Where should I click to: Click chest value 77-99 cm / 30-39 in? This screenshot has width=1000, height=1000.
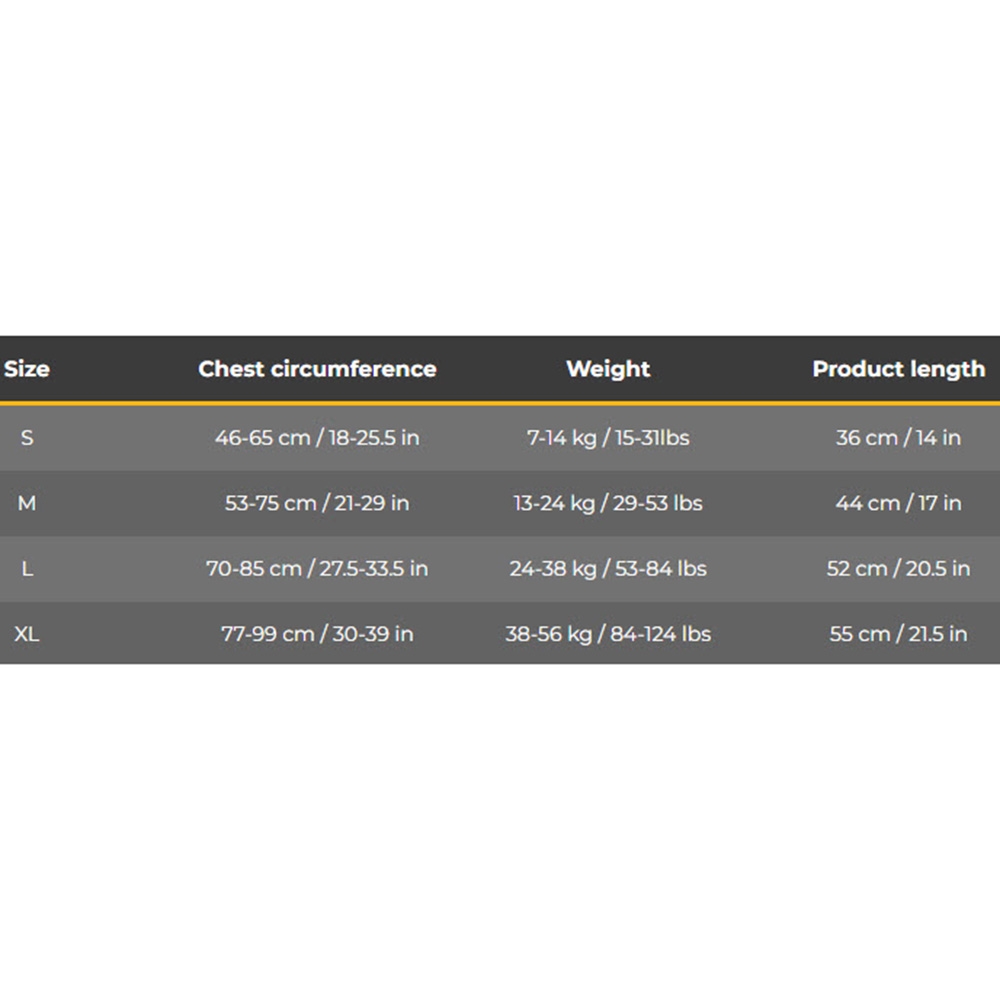pos(317,634)
